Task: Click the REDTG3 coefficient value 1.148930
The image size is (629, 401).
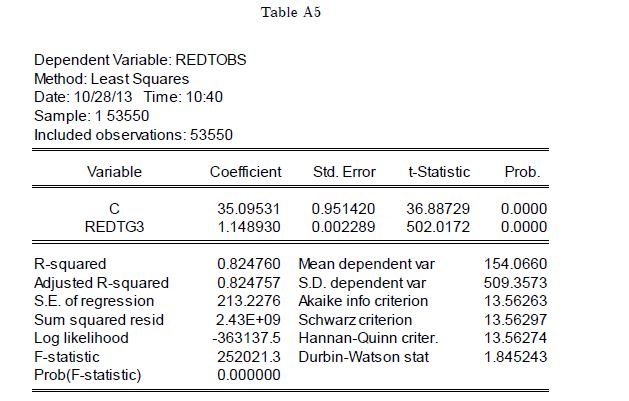Action: pyautogui.click(x=249, y=227)
